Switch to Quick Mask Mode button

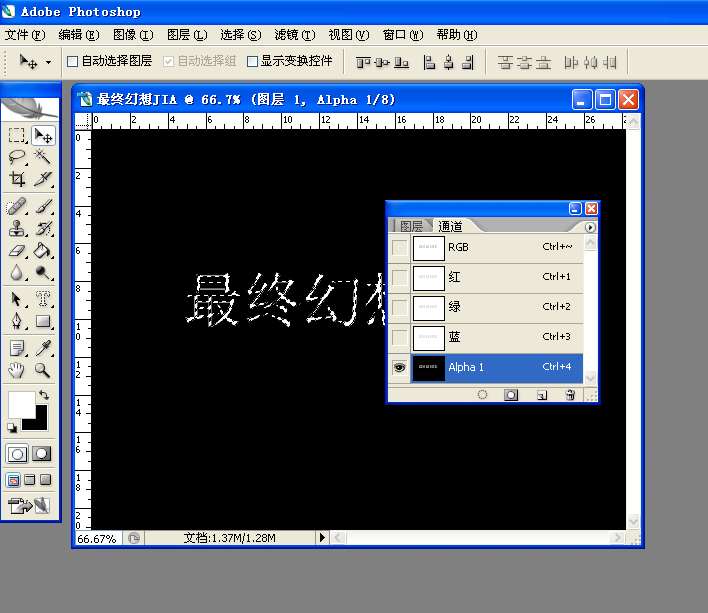[x=42, y=454]
